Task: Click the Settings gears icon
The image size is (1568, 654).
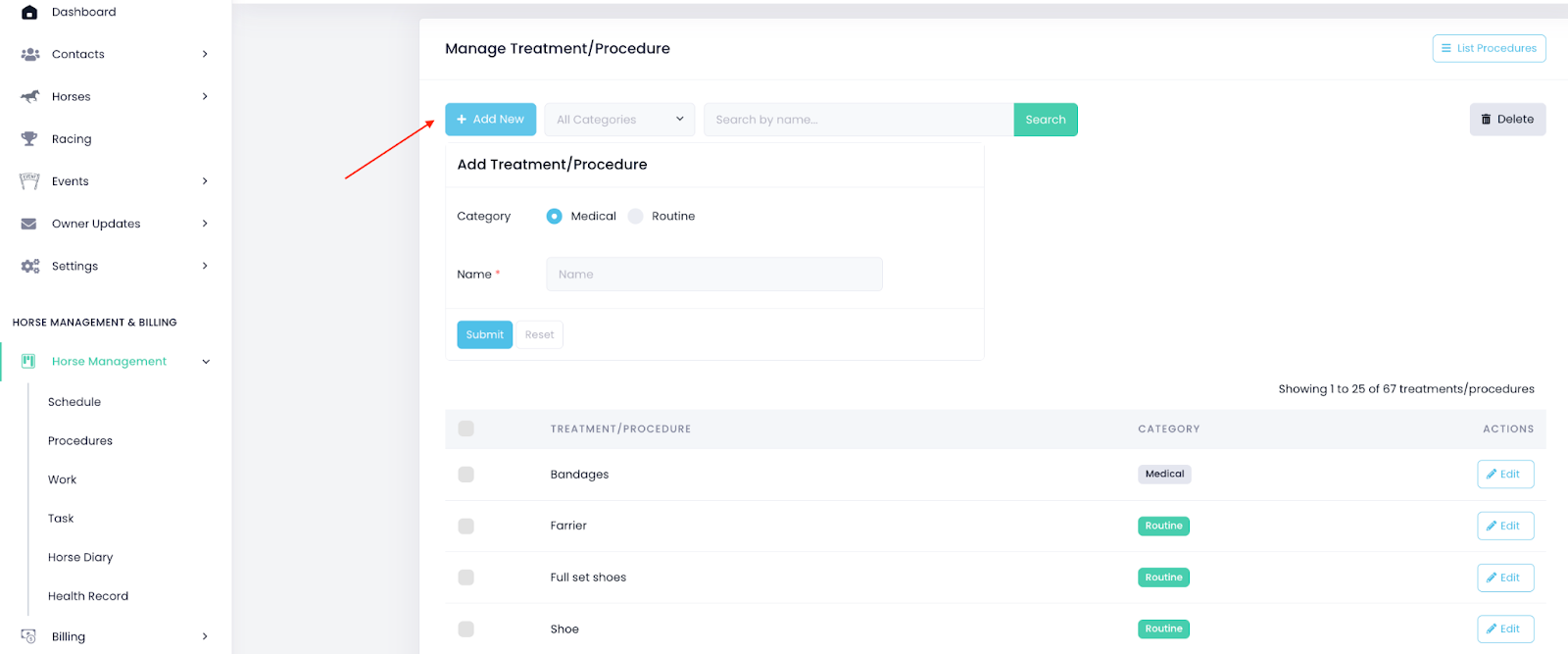Action: click(x=29, y=267)
